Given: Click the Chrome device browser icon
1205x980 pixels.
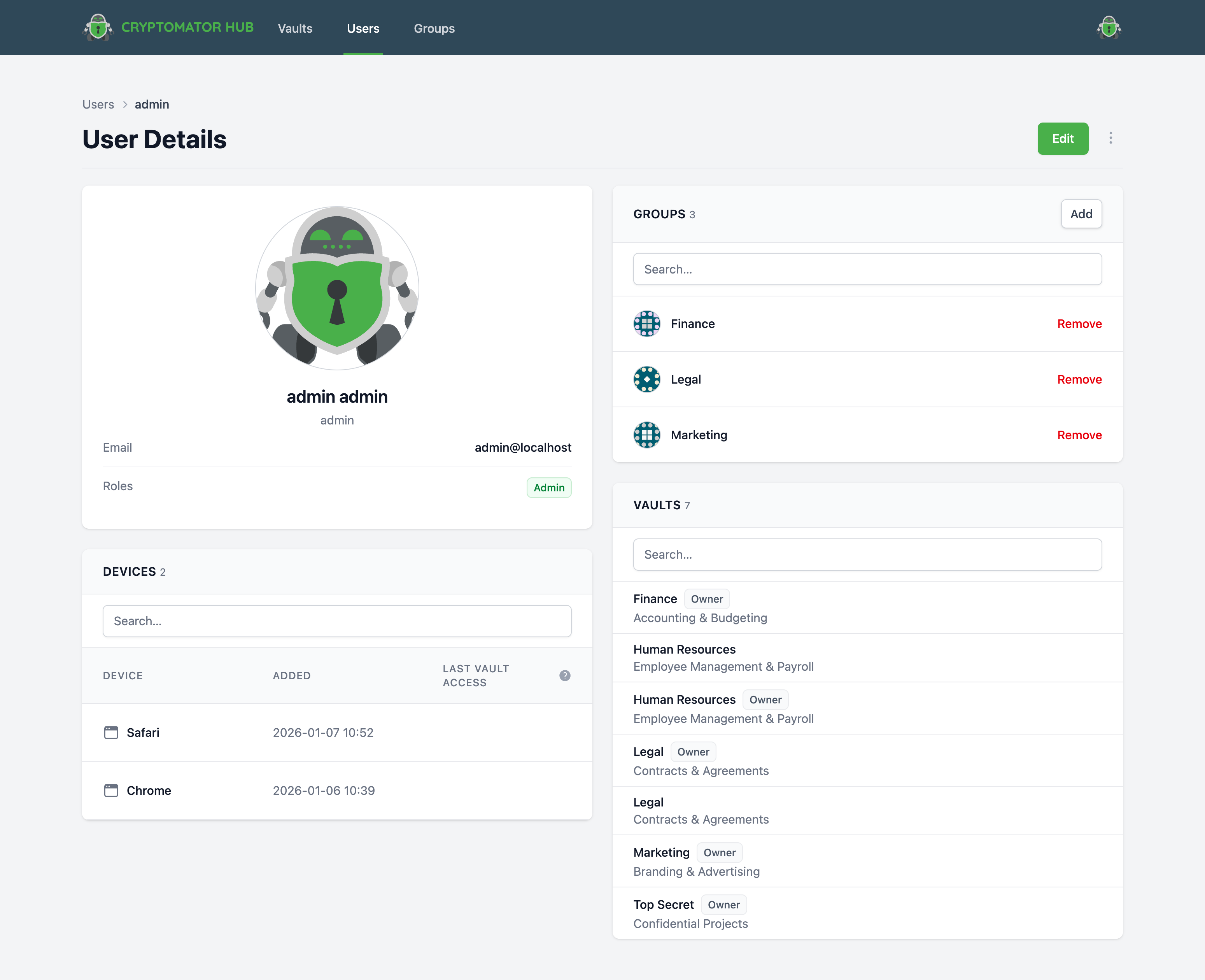Looking at the screenshot, I should (x=111, y=790).
